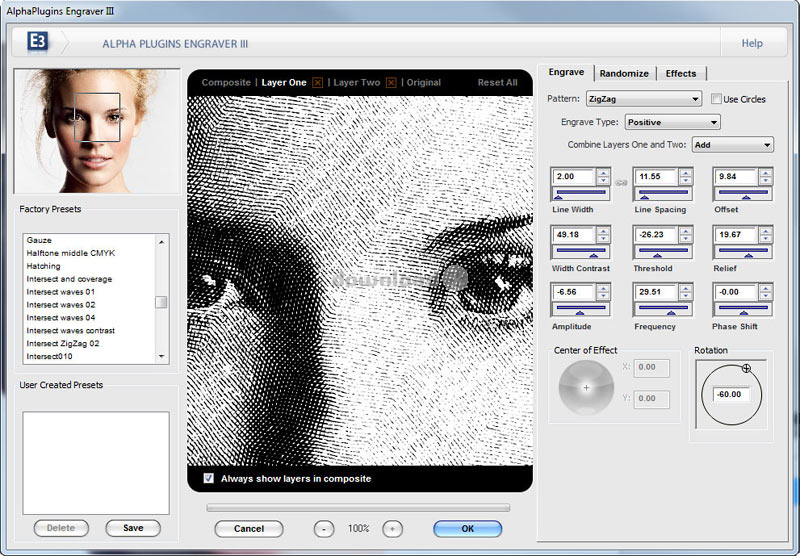
Task: Switch to the Randomize tab
Action: (x=624, y=73)
